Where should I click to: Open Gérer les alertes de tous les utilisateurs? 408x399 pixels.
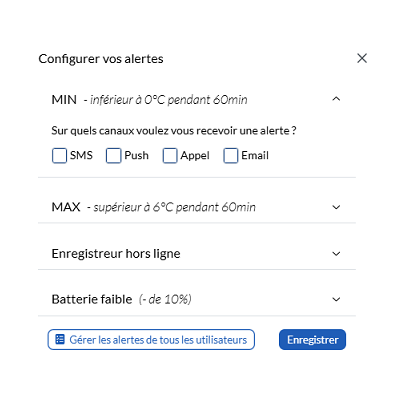coord(151,340)
